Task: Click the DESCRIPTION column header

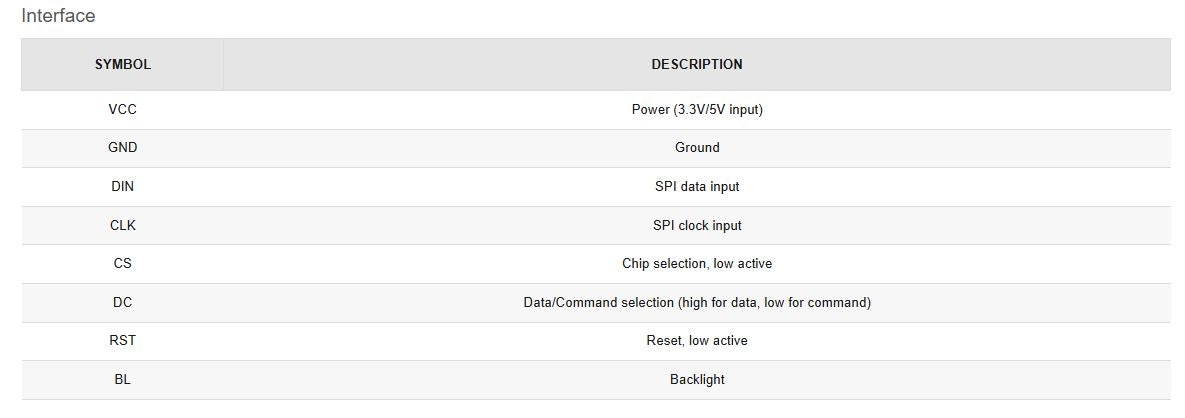Action: [697, 64]
